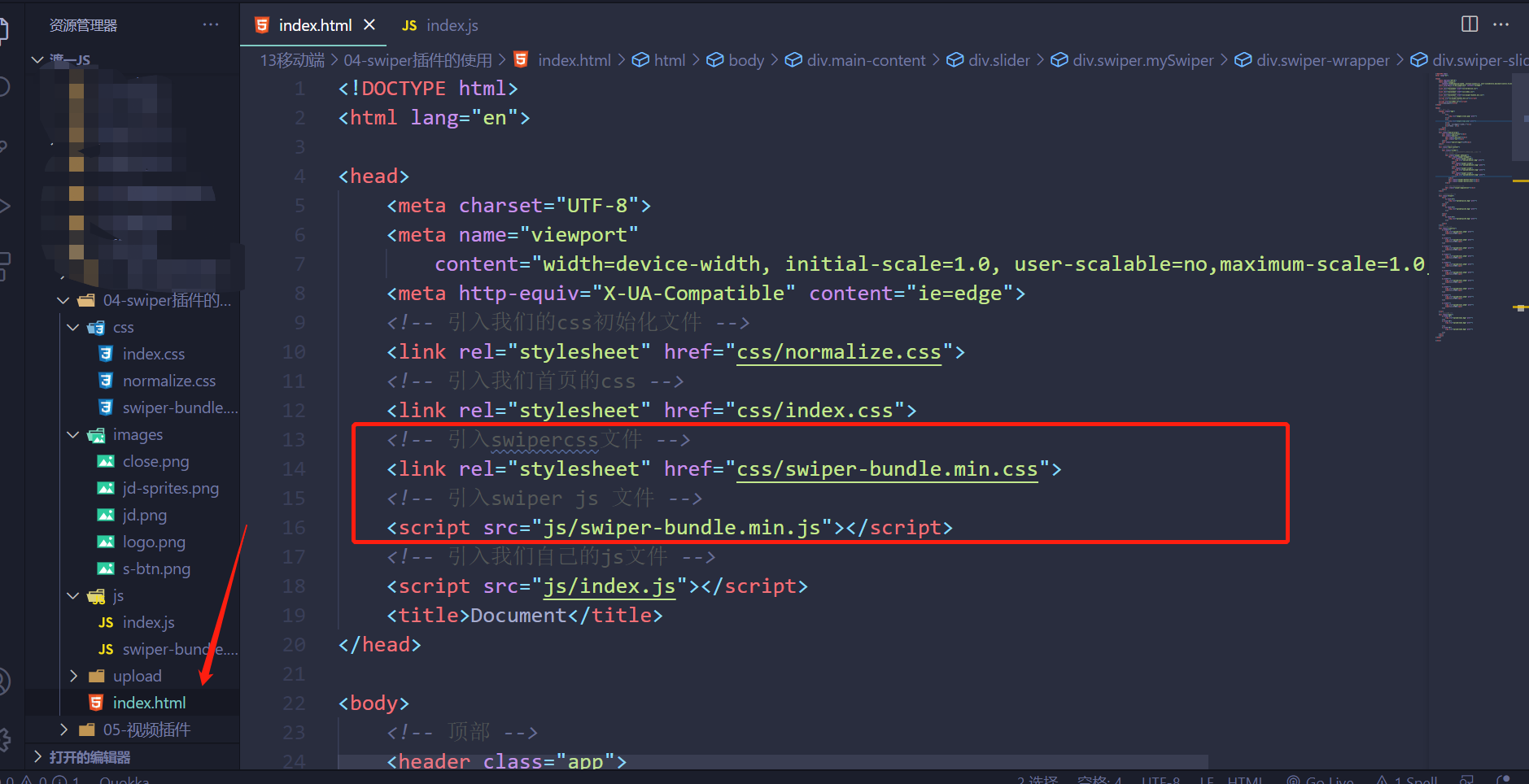
Task: Click the css folder icon in explorer
Action: 96,327
